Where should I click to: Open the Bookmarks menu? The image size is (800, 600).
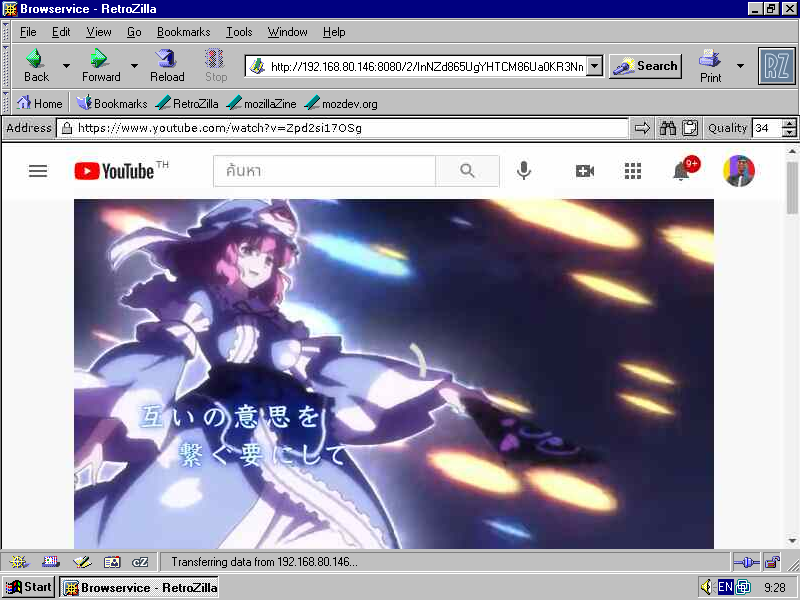click(183, 32)
